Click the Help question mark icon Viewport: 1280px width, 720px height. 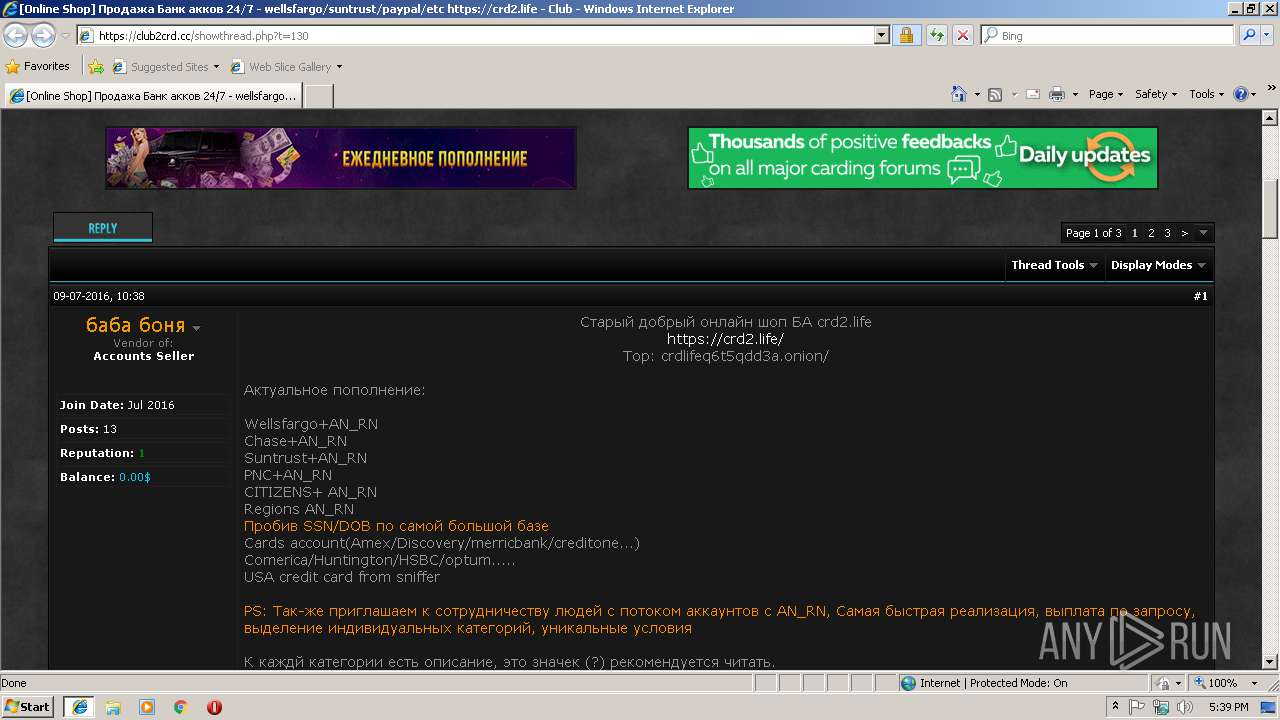1241,94
